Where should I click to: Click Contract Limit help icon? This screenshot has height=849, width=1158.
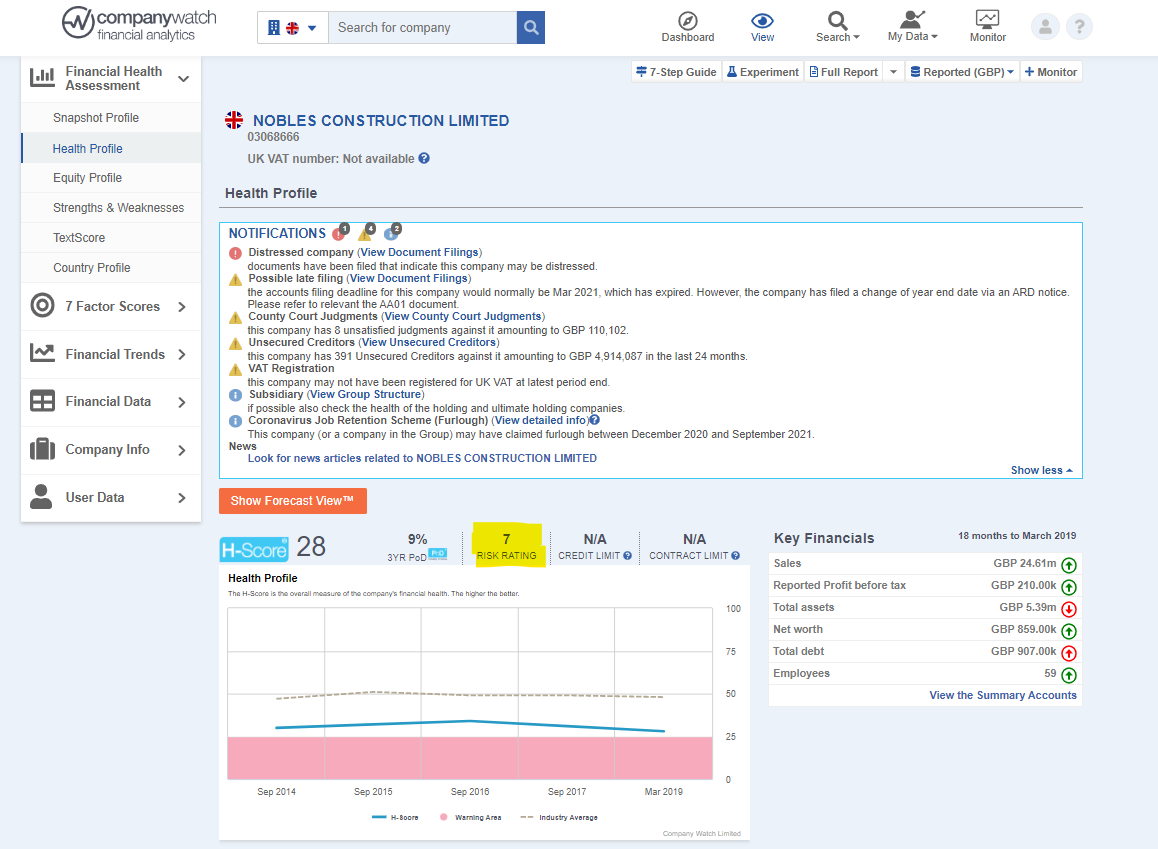click(736, 556)
